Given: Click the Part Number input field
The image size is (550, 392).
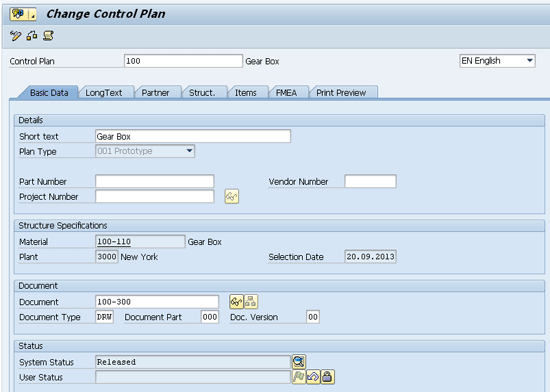Looking at the screenshot, I should [155, 181].
